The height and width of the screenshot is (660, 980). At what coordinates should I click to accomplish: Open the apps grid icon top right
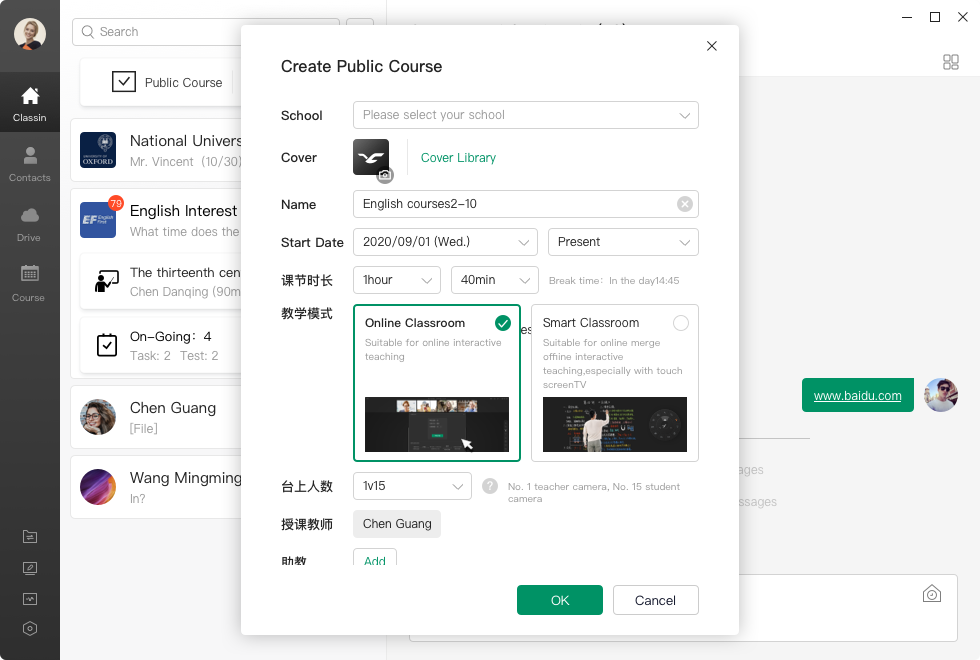[950, 62]
